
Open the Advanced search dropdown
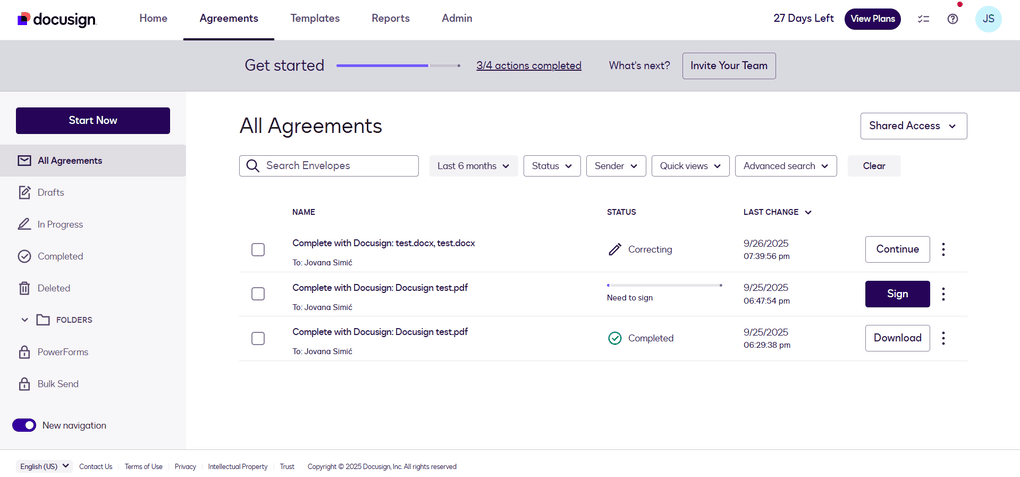click(x=786, y=166)
